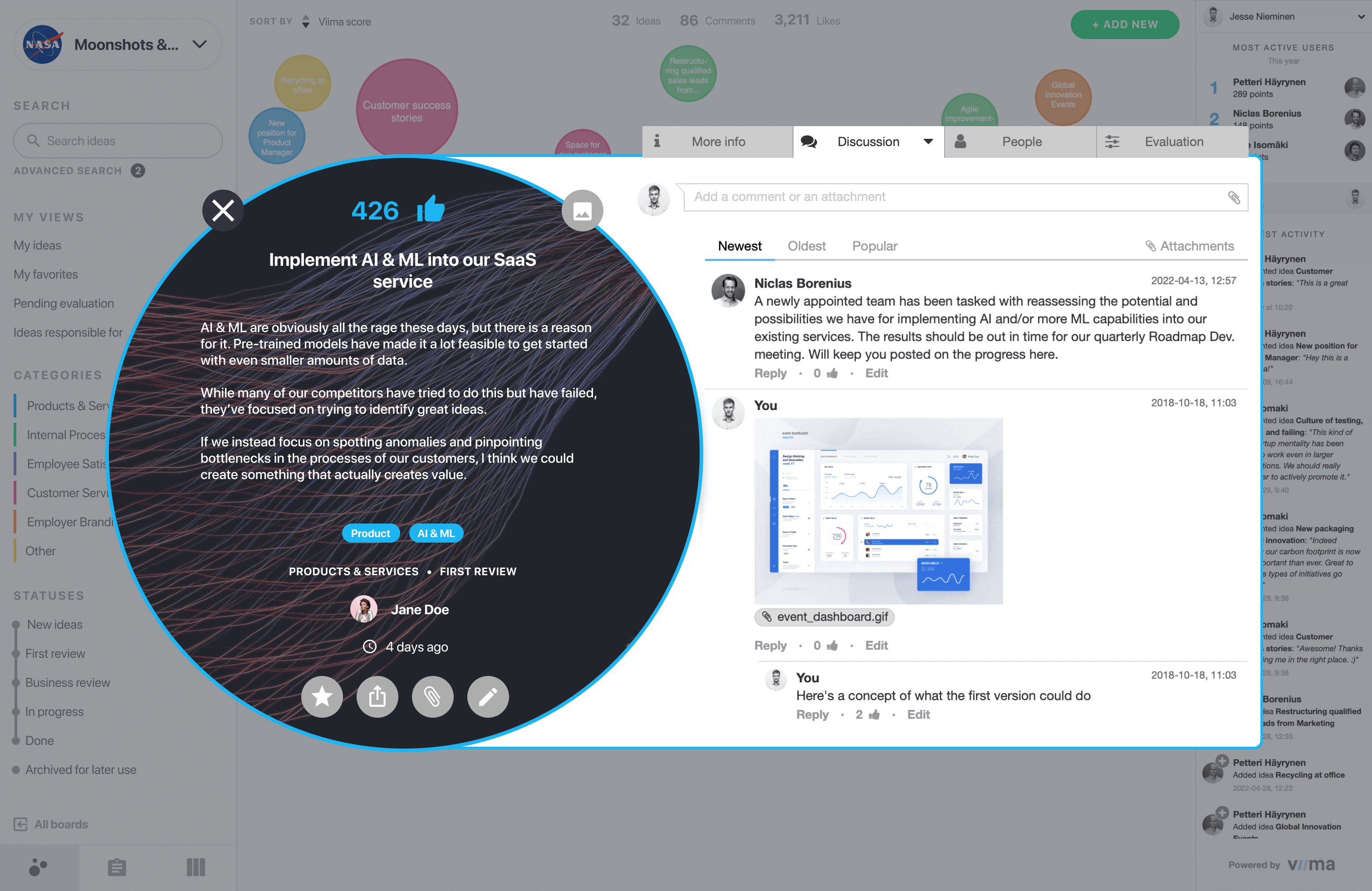Viewport: 1372px width, 891px height.
Task: Click ADD NEW button to create idea
Action: pyautogui.click(x=1121, y=24)
